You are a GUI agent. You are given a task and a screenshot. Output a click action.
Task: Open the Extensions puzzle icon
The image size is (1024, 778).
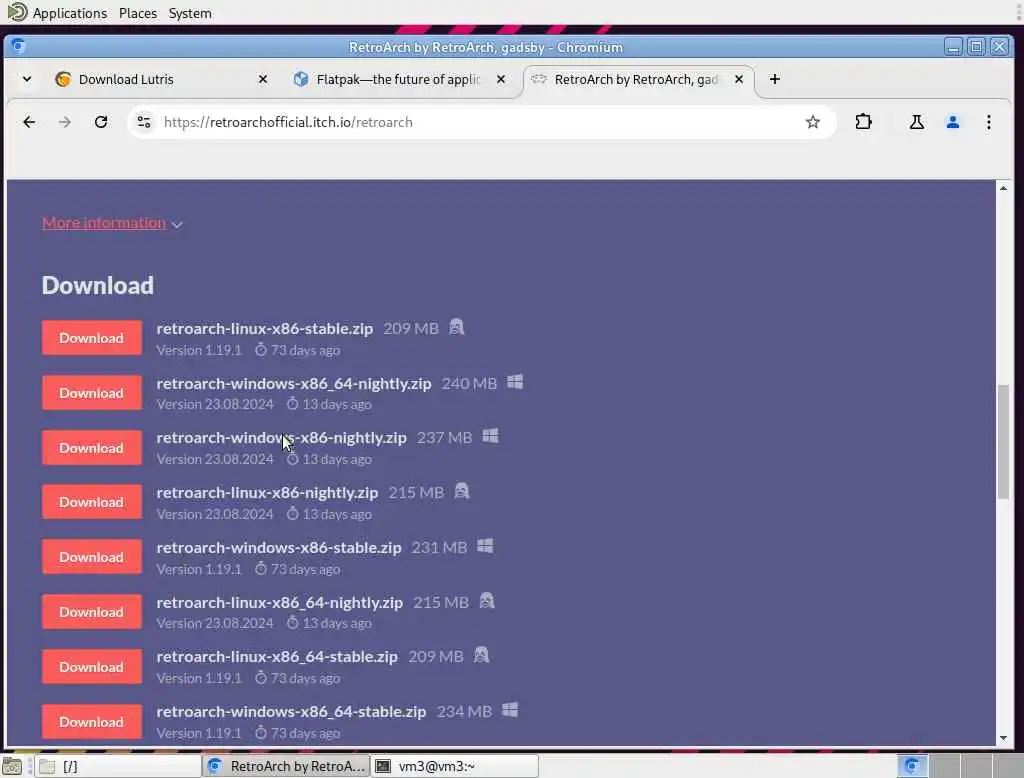[863, 122]
